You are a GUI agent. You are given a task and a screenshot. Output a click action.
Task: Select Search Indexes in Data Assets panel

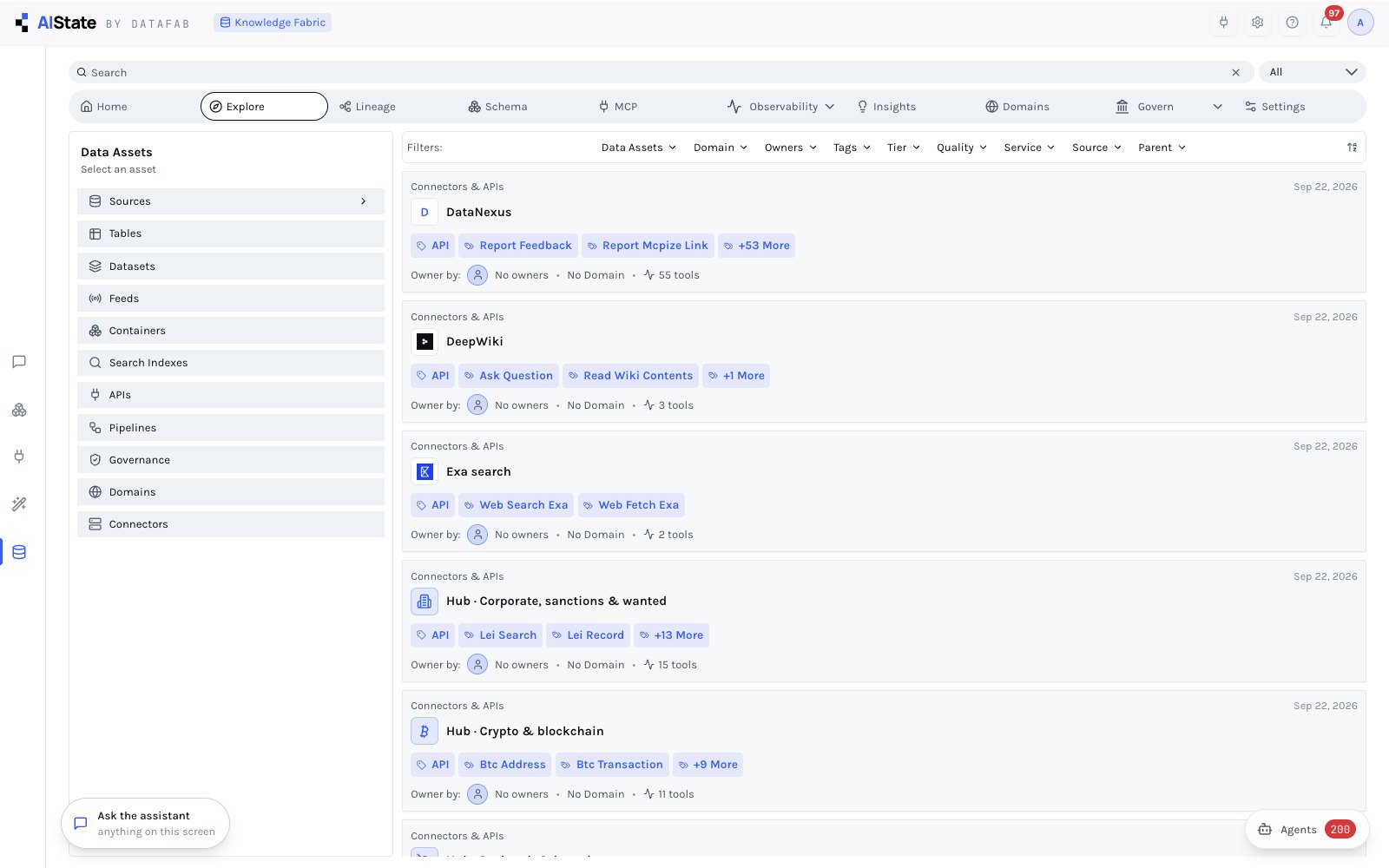pyautogui.click(x=231, y=363)
